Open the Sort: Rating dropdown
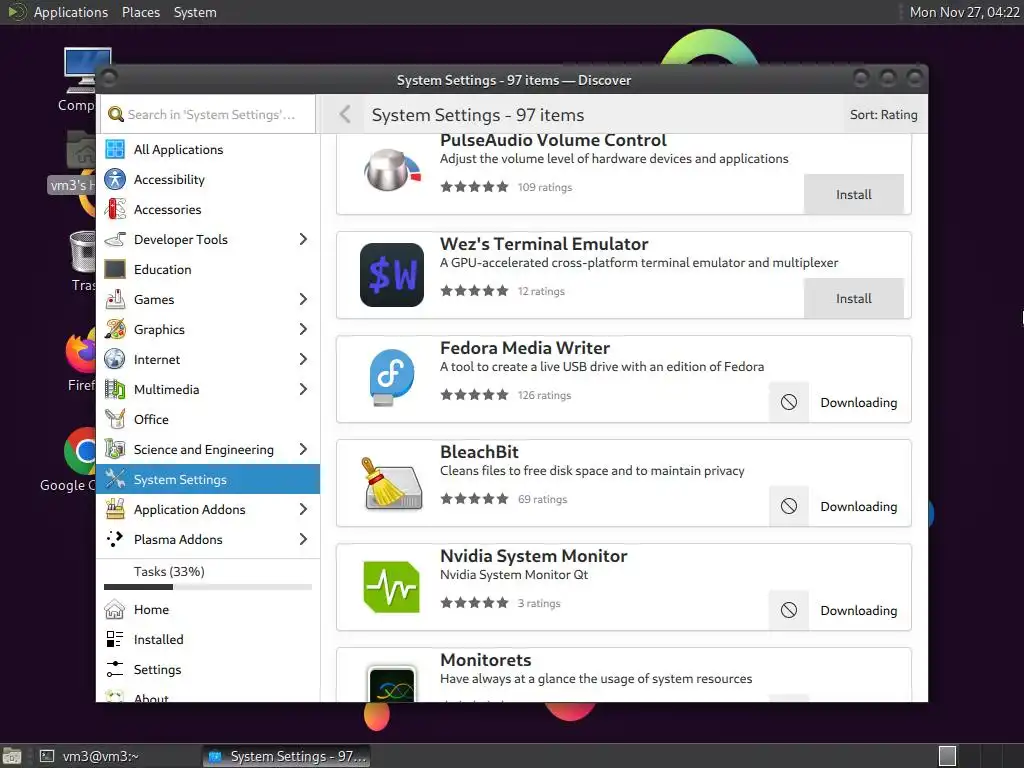 click(x=883, y=115)
